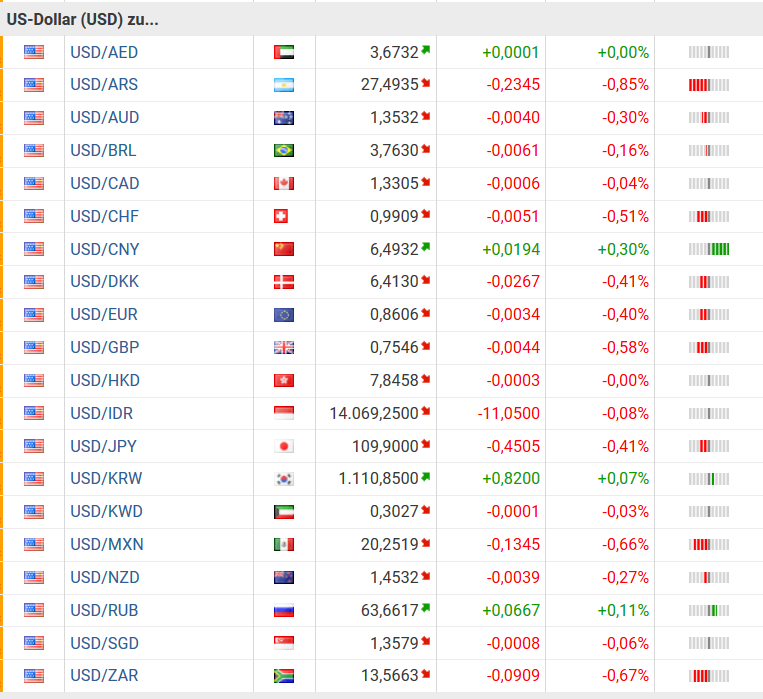This screenshot has height=699, width=763.
Task: Click the South Korea flag icon
Action: [283, 479]
